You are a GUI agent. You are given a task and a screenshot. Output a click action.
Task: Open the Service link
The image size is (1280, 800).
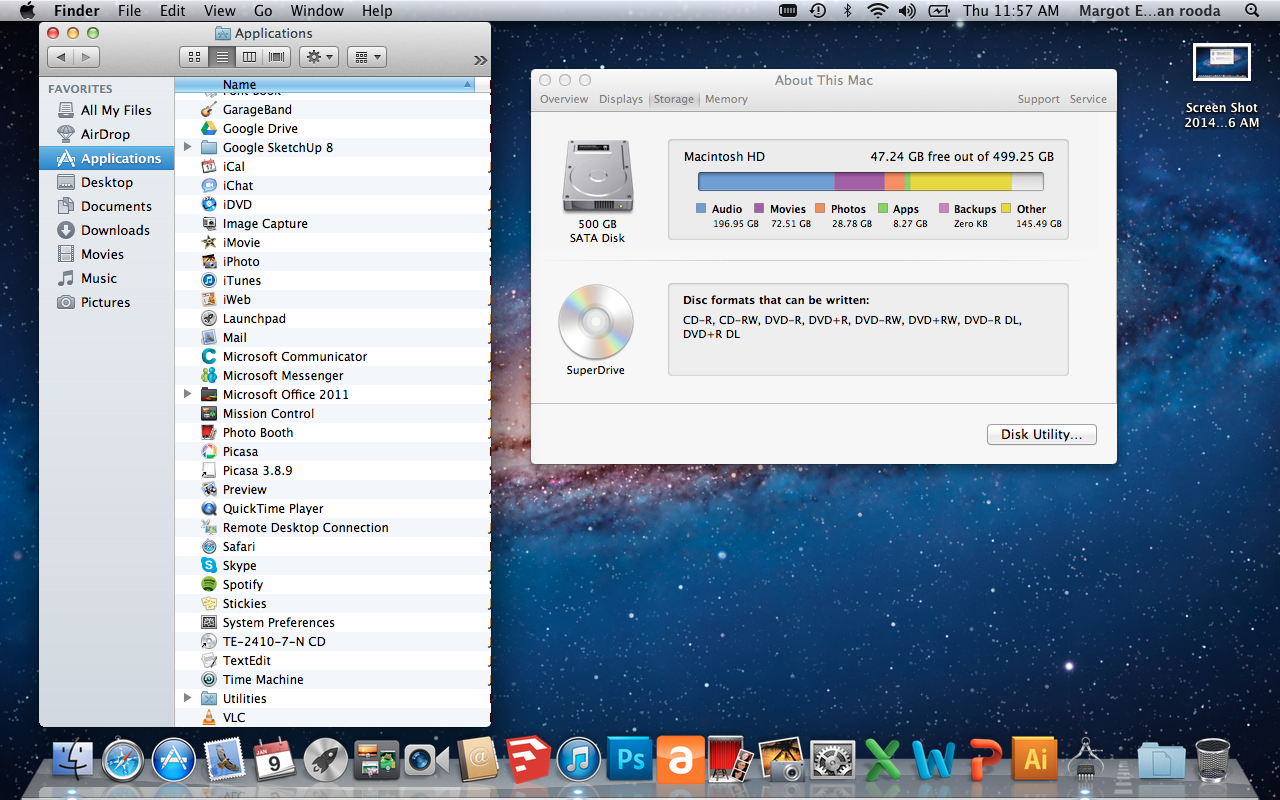[1088, 99]
